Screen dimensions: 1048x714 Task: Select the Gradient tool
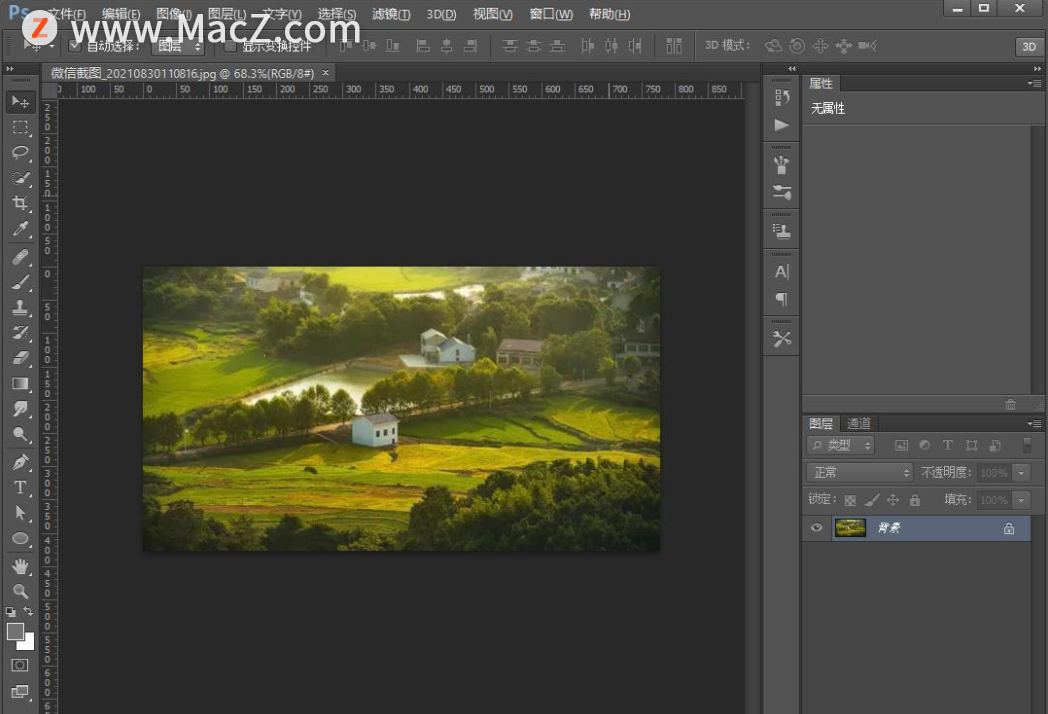click(x=20, y=384)
